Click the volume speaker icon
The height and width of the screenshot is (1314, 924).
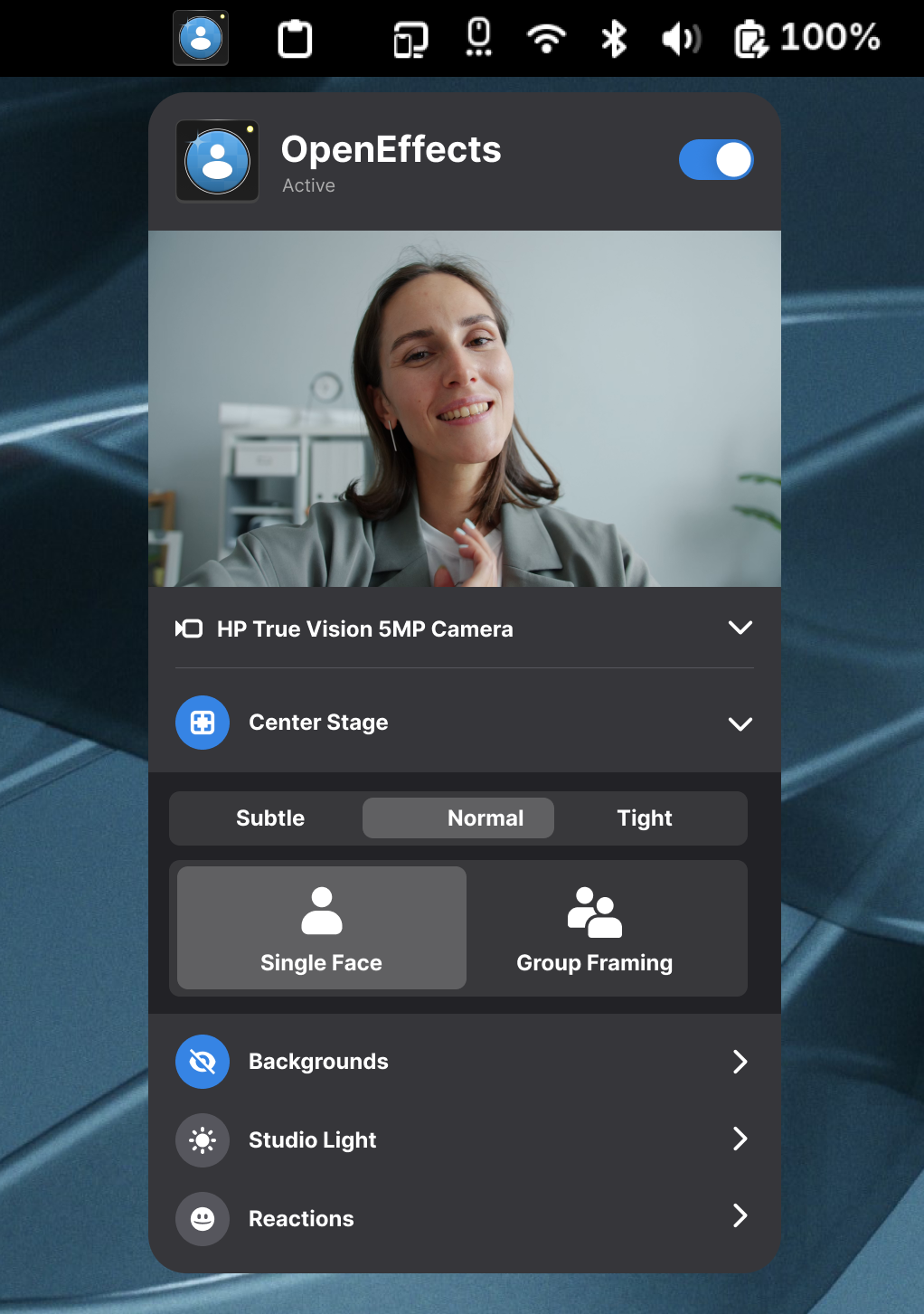[681, 39]
